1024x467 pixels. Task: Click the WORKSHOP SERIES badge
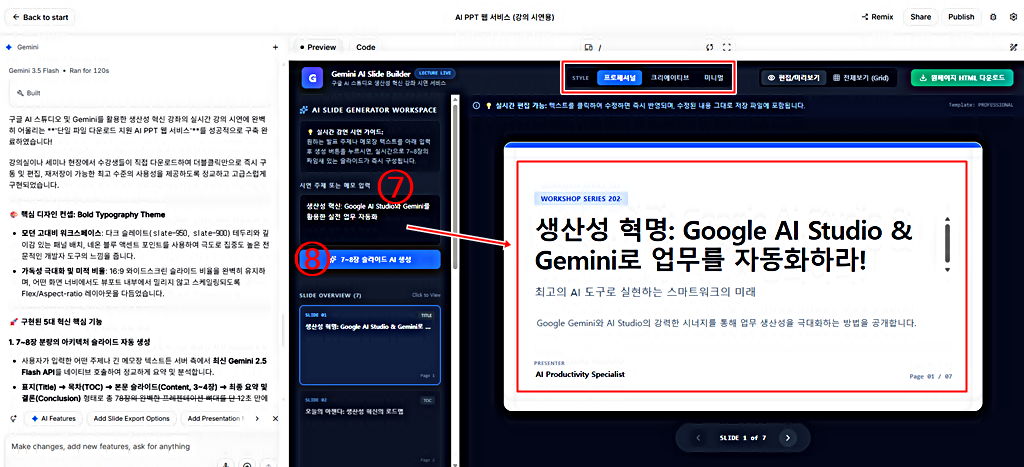[x=581, y=198]
